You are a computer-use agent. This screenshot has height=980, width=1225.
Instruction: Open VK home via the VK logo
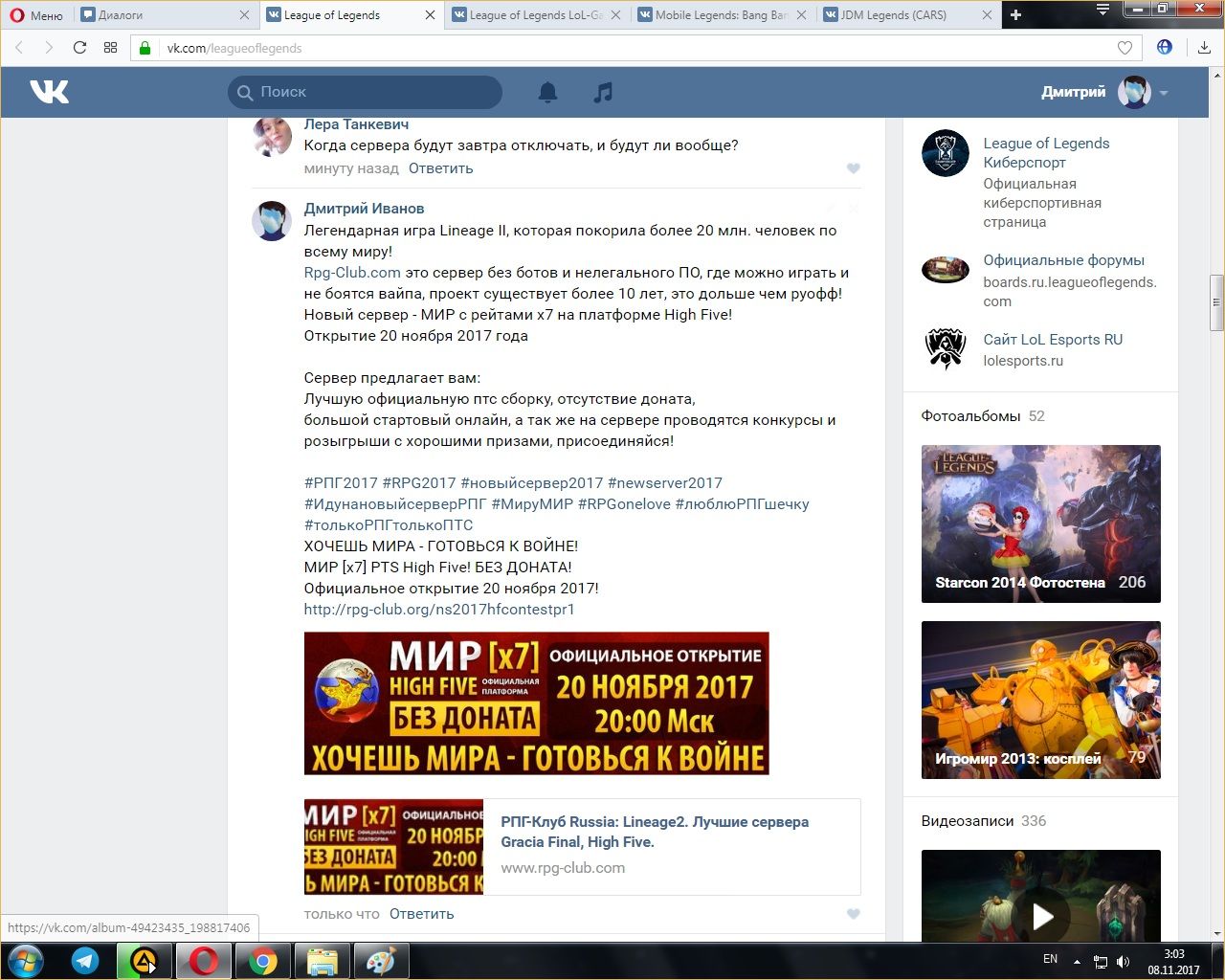click(x=49, y=92)
